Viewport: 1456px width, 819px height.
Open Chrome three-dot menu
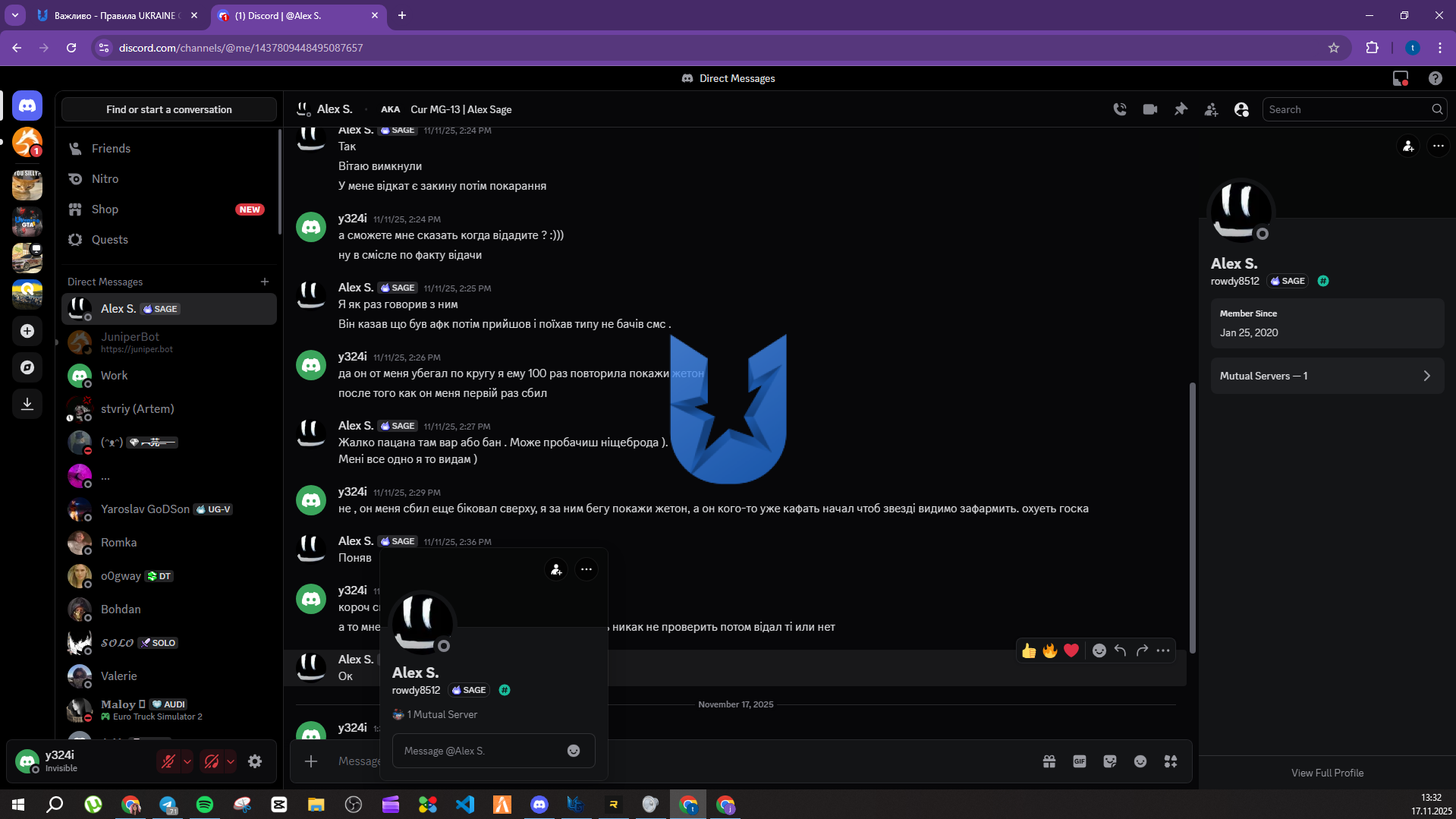pyautogui.click(x=1439, y=48)
